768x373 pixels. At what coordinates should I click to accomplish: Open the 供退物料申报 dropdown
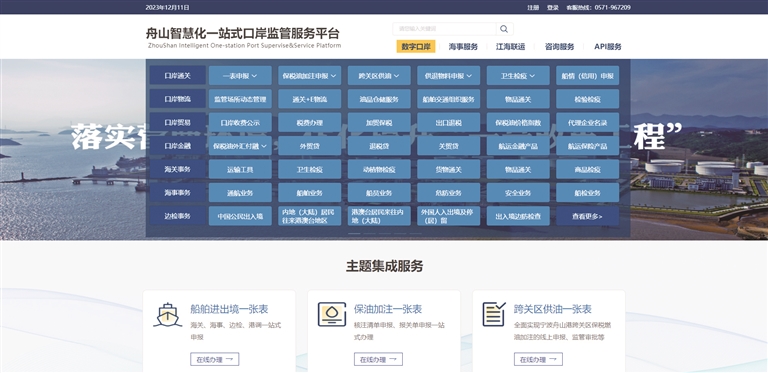click(449, 76)
